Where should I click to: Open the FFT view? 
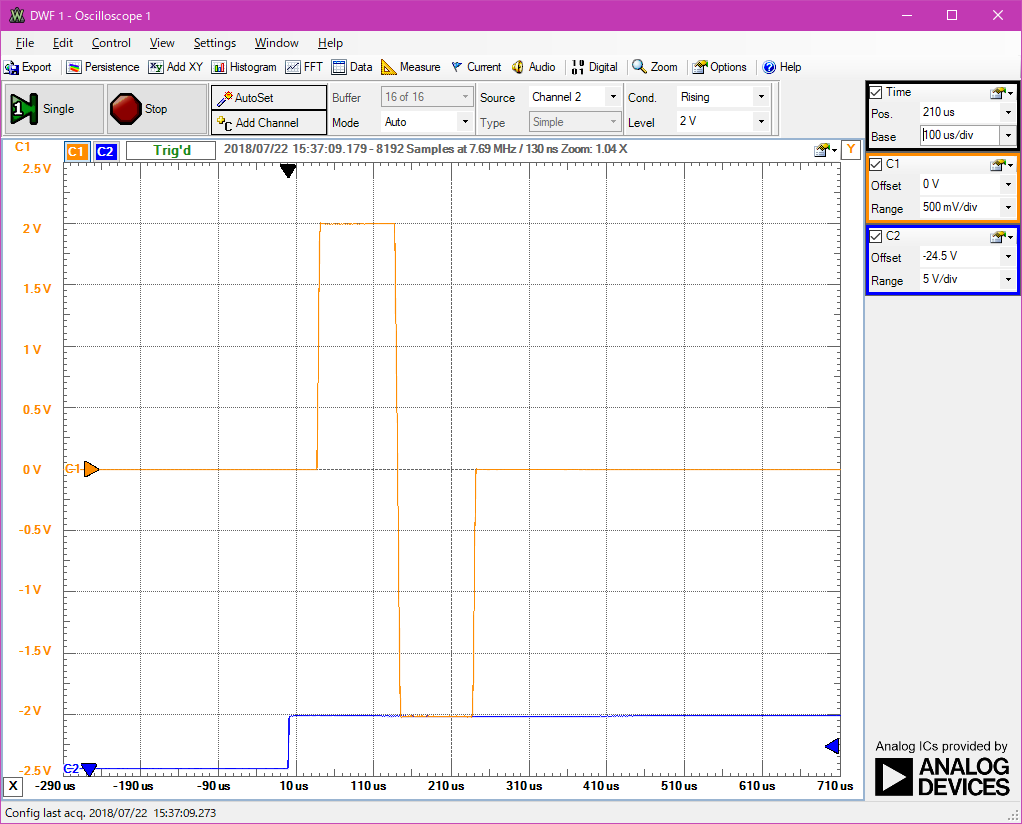point(304,67)
